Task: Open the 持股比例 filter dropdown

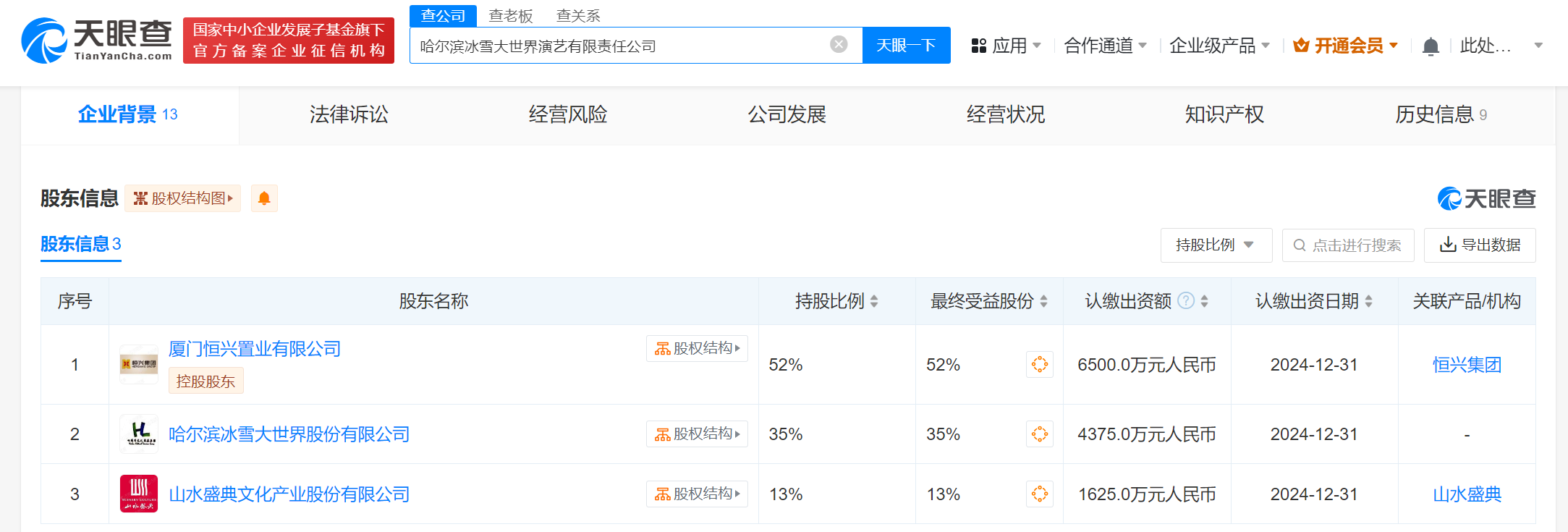Action: click(x=1216, y=245)
